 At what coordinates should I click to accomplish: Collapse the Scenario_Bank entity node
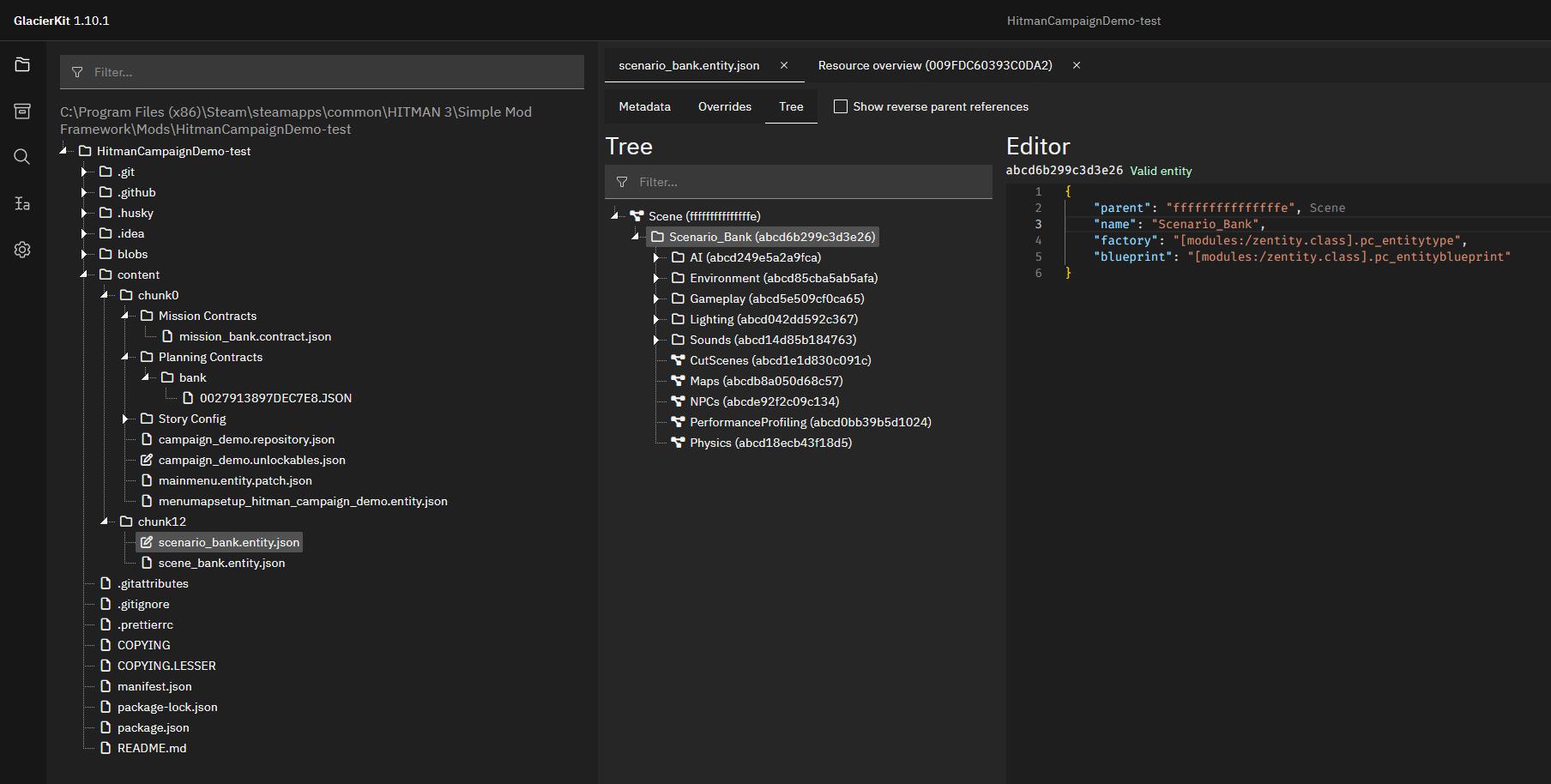click(636, 237)
